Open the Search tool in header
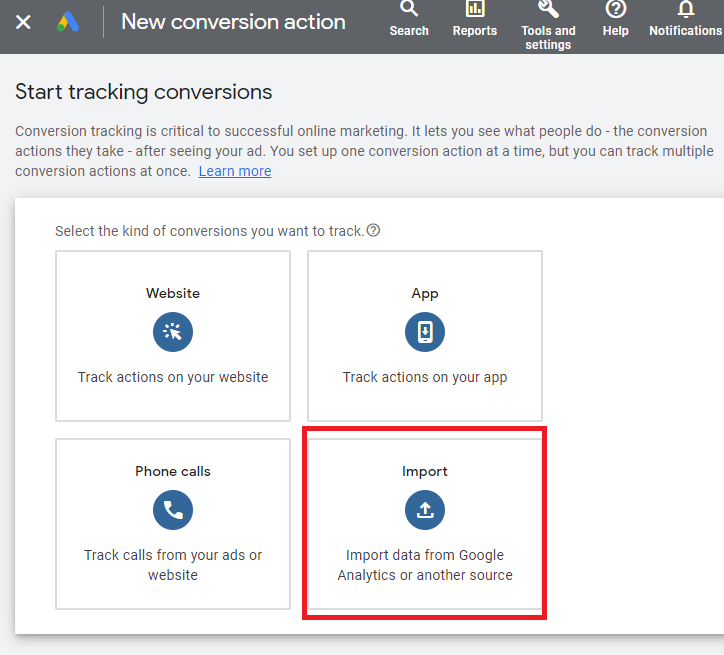 pyautogui.click(x=409, y=20)
